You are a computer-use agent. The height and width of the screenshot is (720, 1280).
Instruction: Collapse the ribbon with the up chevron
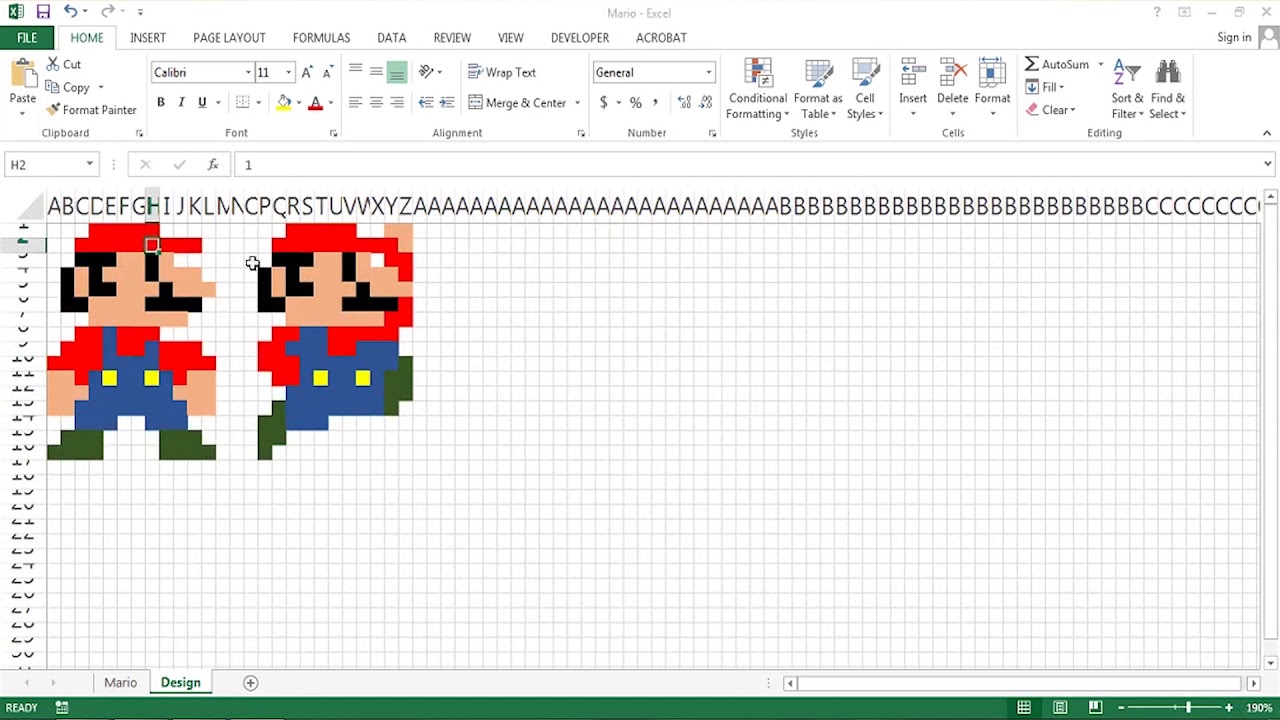click(x=1267, y=133)
